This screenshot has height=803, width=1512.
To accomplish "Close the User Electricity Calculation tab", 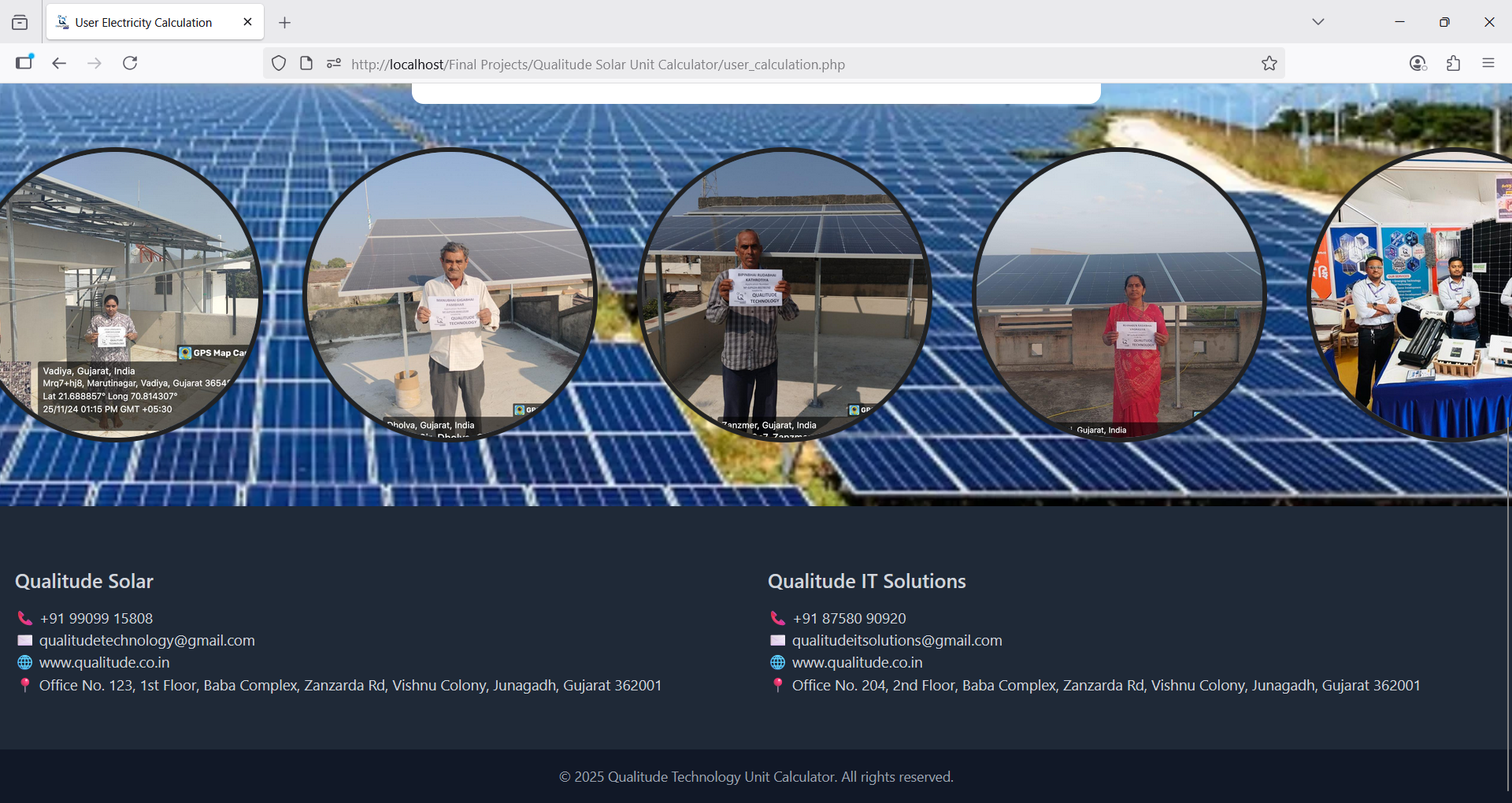I will [x=247, y=22].
